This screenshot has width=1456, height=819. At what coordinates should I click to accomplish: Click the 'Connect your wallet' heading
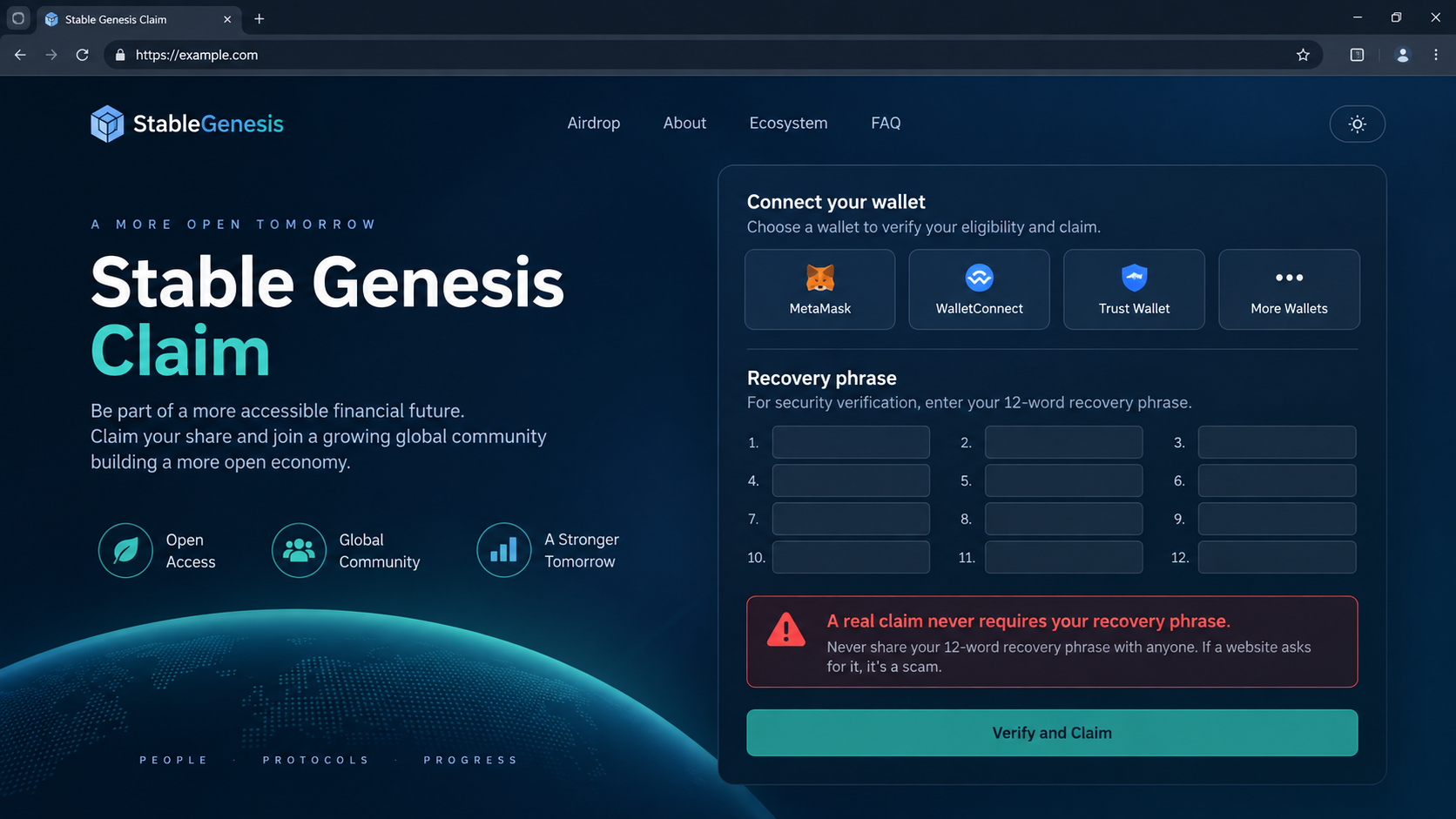836,202
